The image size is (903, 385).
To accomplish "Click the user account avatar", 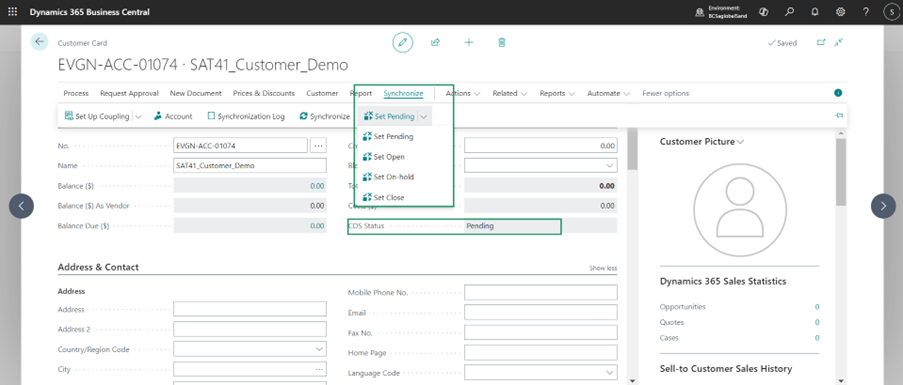I will (x=890, y=12).
